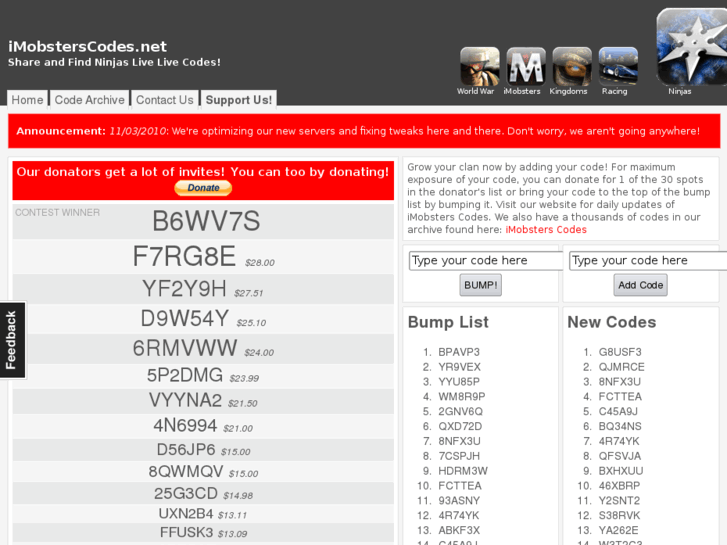
Task: Click Bump List entry 93ASNY
Action: (459, 500)
